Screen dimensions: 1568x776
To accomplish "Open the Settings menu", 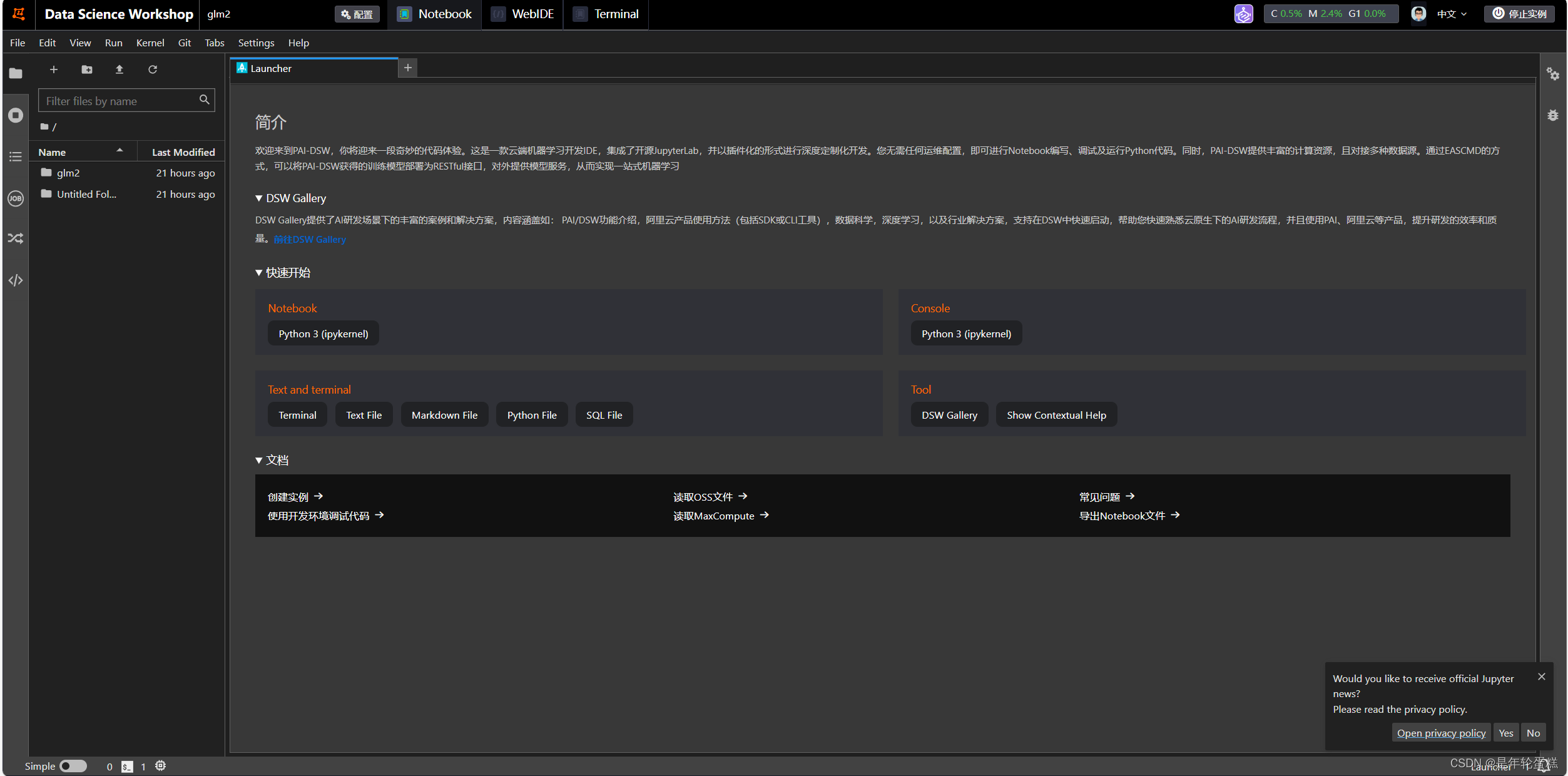I will (256, 43).
